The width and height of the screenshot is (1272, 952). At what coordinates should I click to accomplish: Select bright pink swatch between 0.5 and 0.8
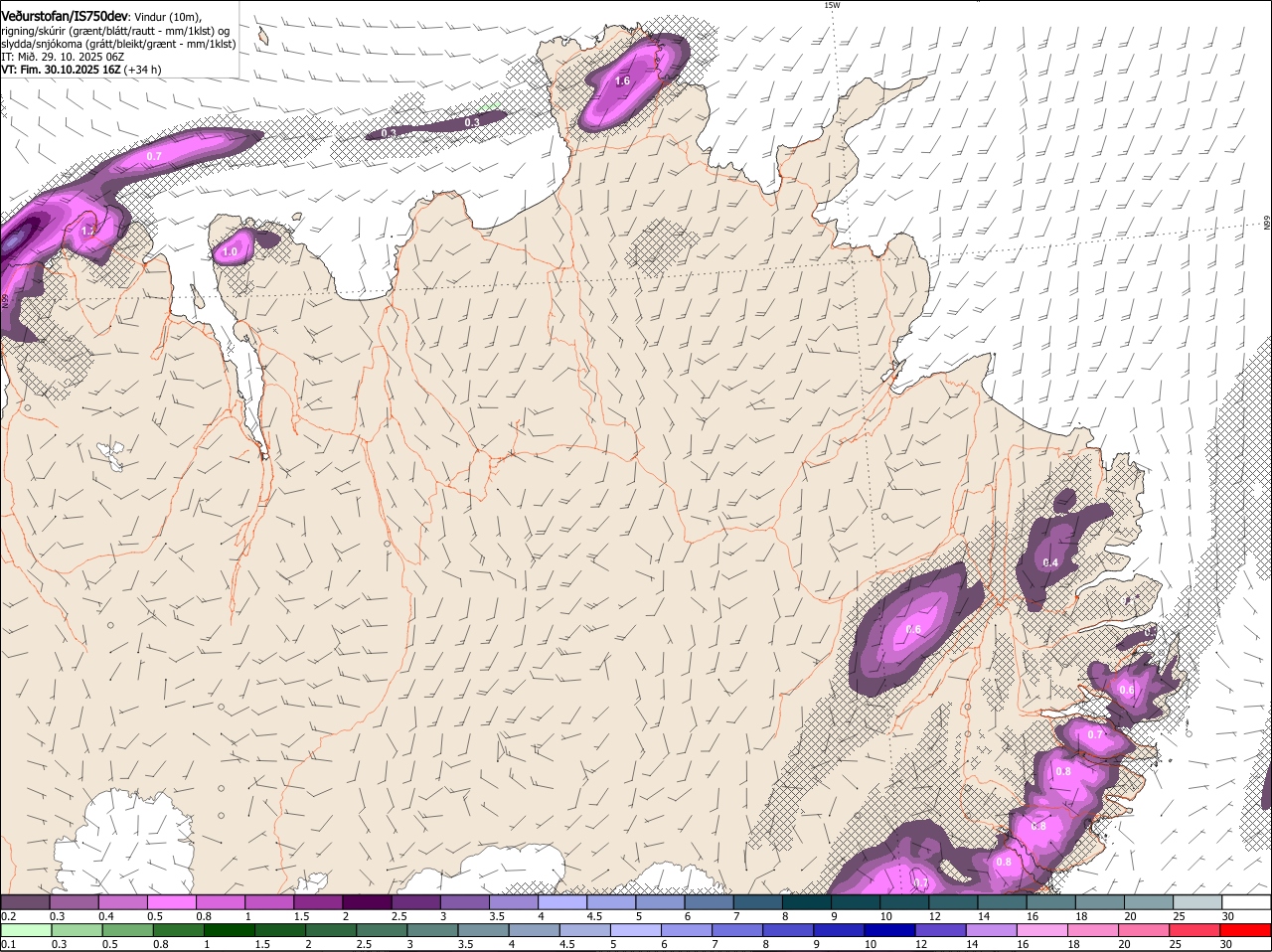pos(171,902)
